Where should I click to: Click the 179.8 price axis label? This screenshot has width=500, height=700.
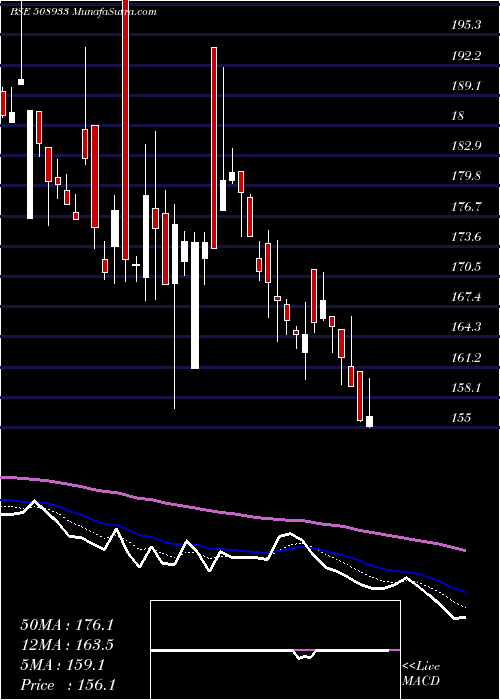pos(466,175)
